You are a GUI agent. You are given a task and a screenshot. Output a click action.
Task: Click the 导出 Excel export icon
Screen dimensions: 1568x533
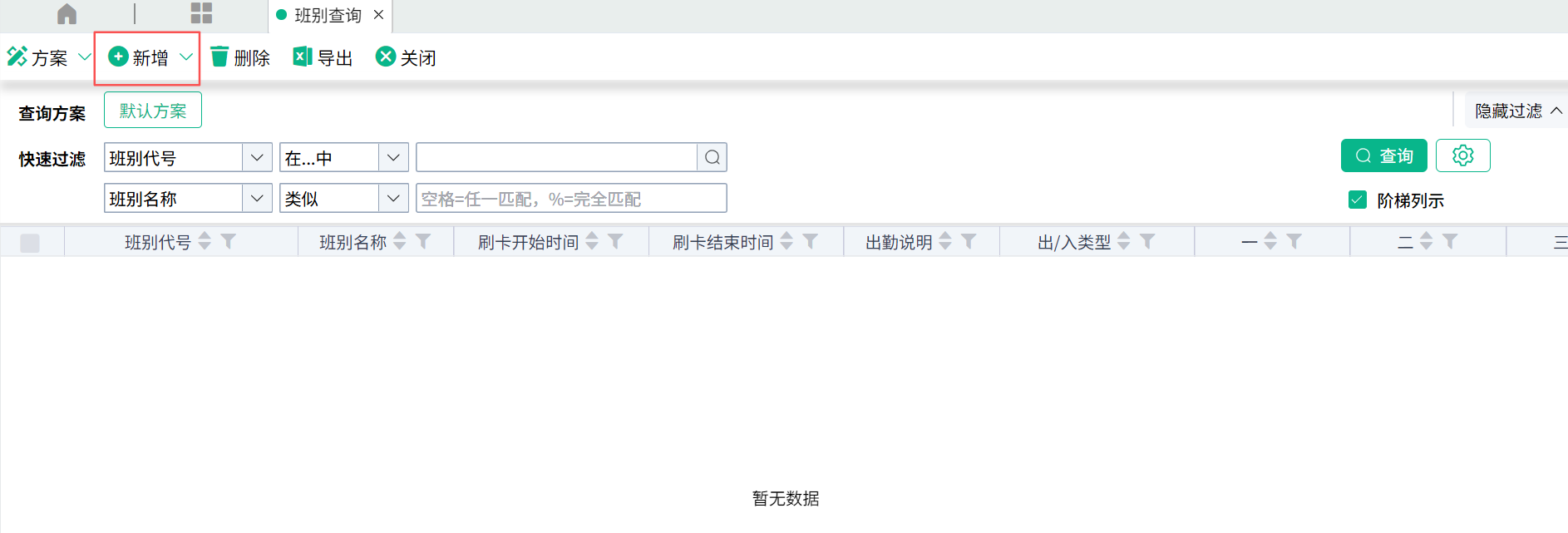click(x=302, y=57)
